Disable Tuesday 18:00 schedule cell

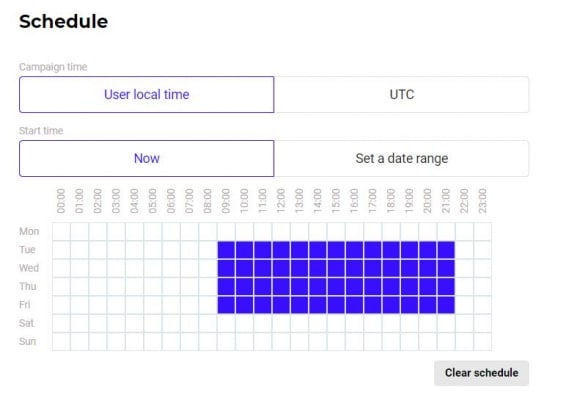coord(391,250)
